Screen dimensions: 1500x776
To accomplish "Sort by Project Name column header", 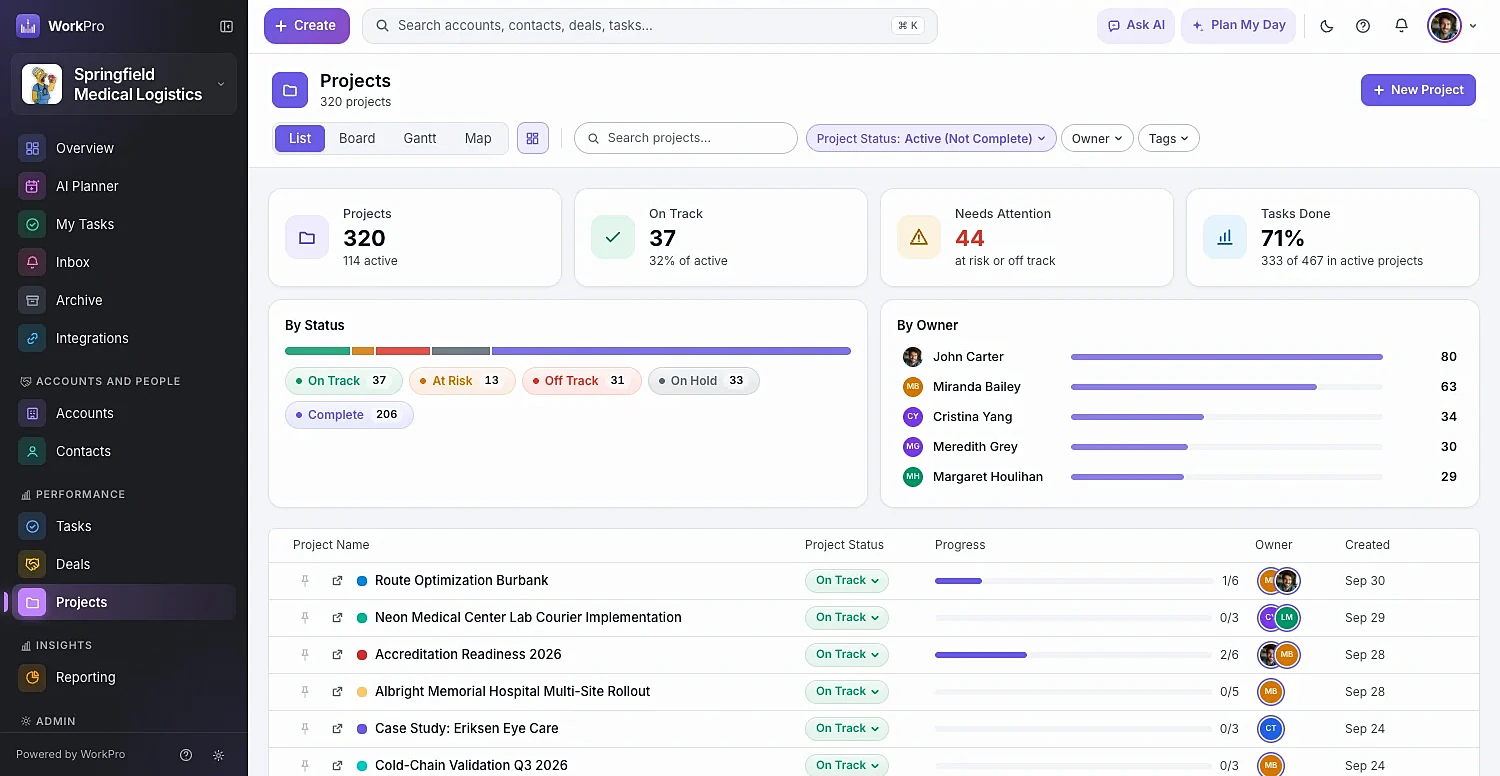I will pos(331,545).
